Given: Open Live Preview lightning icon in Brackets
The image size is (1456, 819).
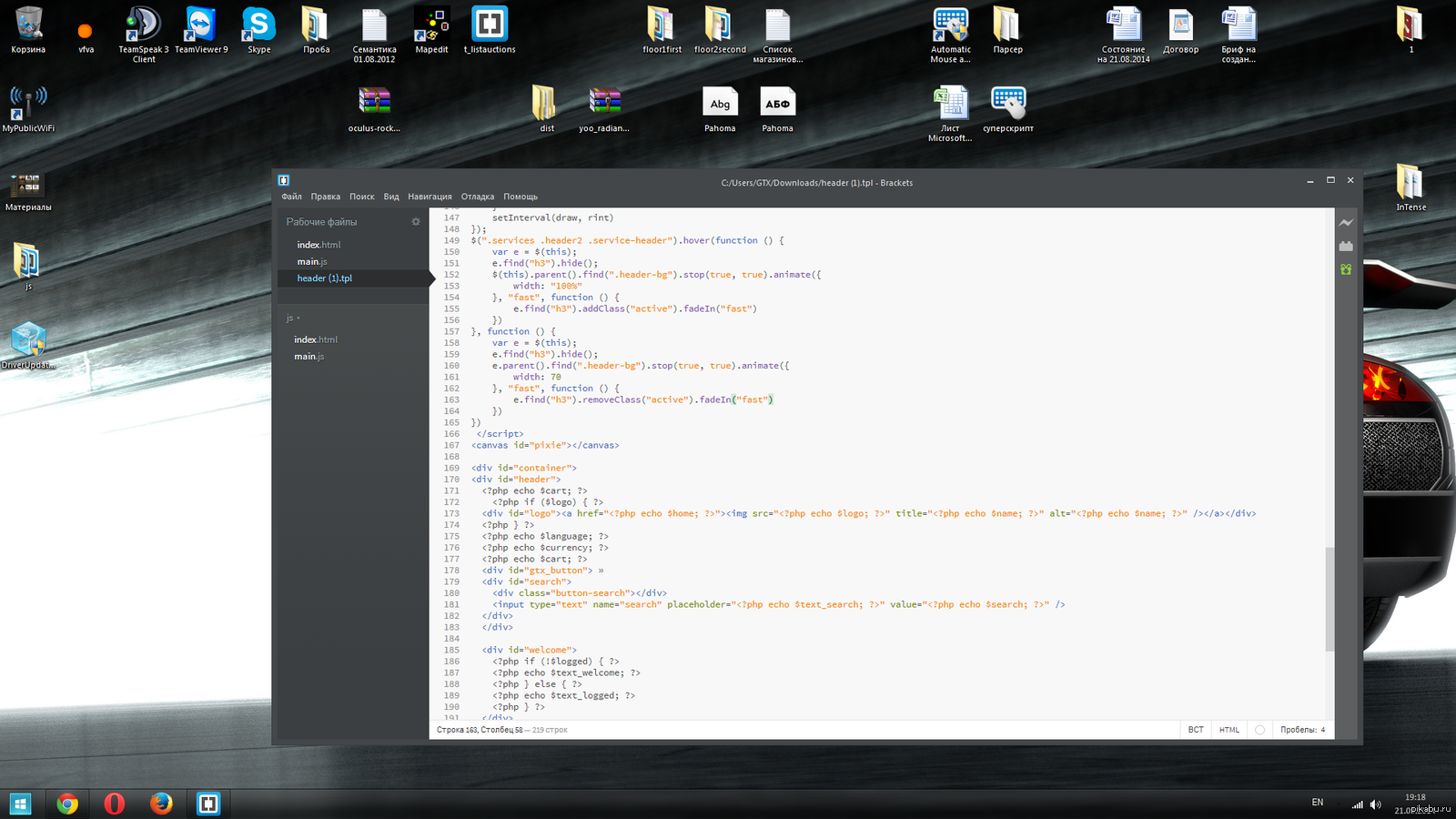Looking at the screenshot, I should pyautogui.click(x=1346, y=222).
